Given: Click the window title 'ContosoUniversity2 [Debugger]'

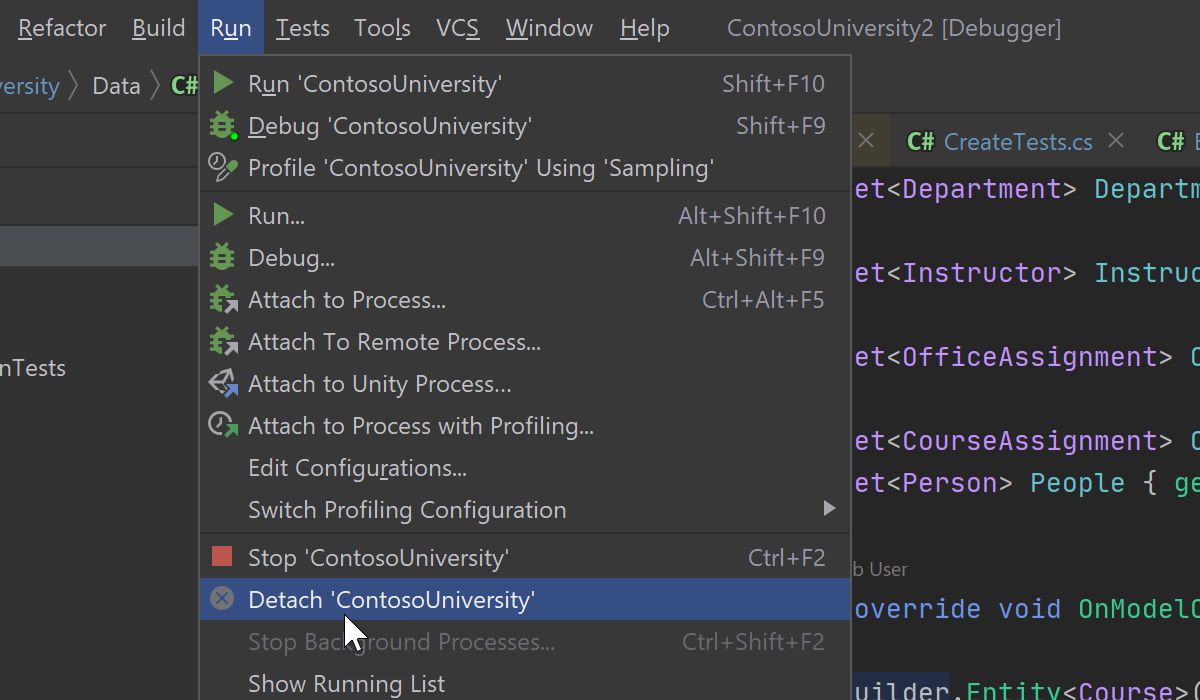Looking at the screenshot, I should [x=894, y=28].
